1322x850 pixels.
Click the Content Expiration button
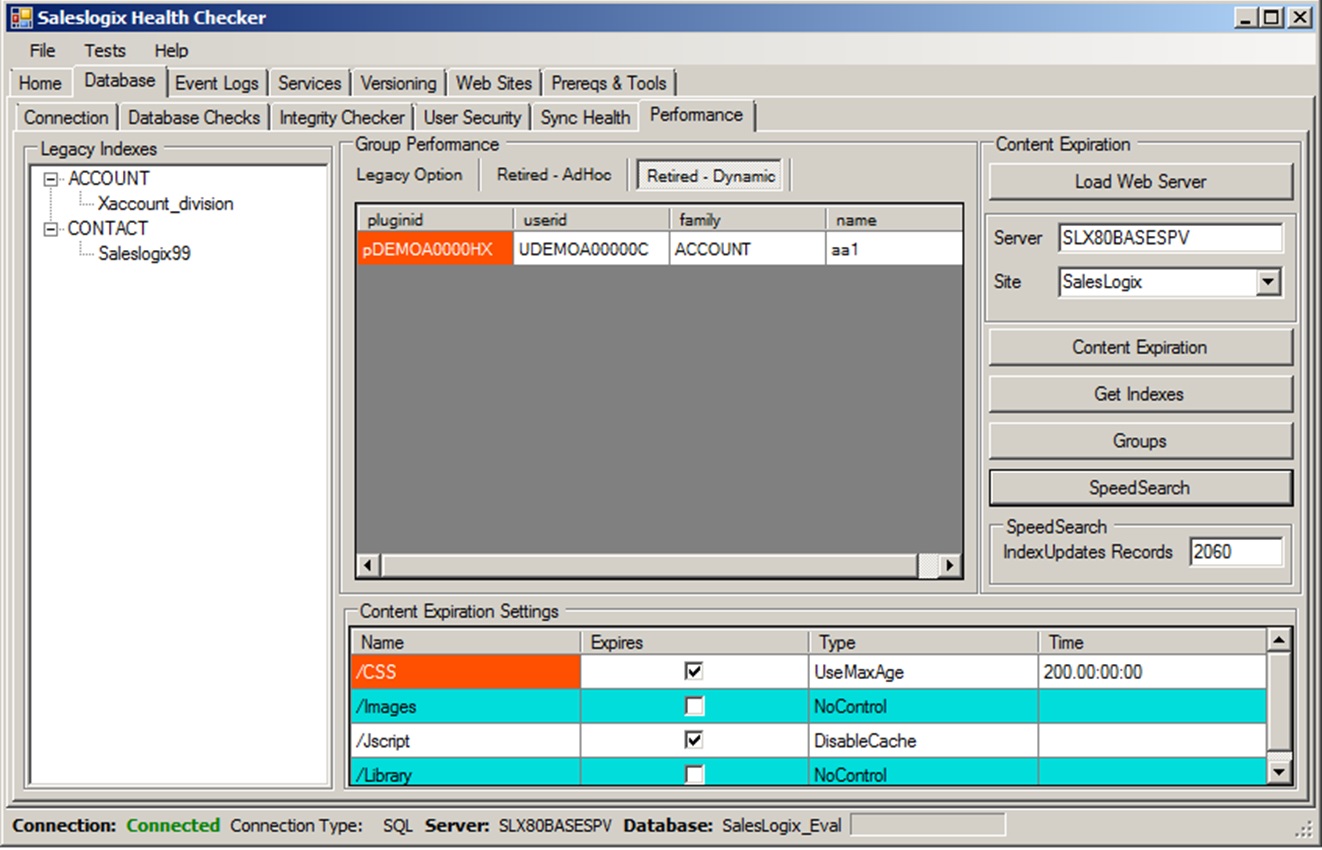[1140, 348]
